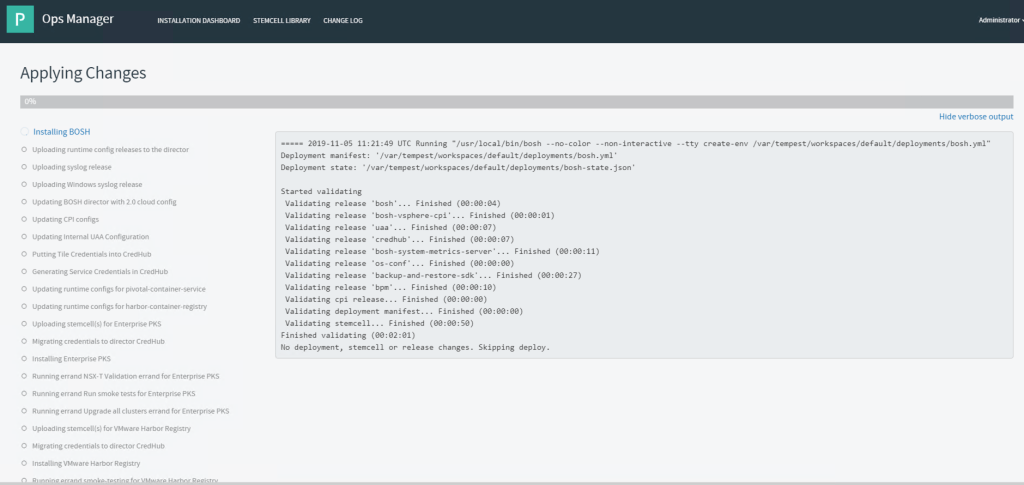
Task: Click status circle beside Installing Enterprise PKS
Action: coord(23,358)
